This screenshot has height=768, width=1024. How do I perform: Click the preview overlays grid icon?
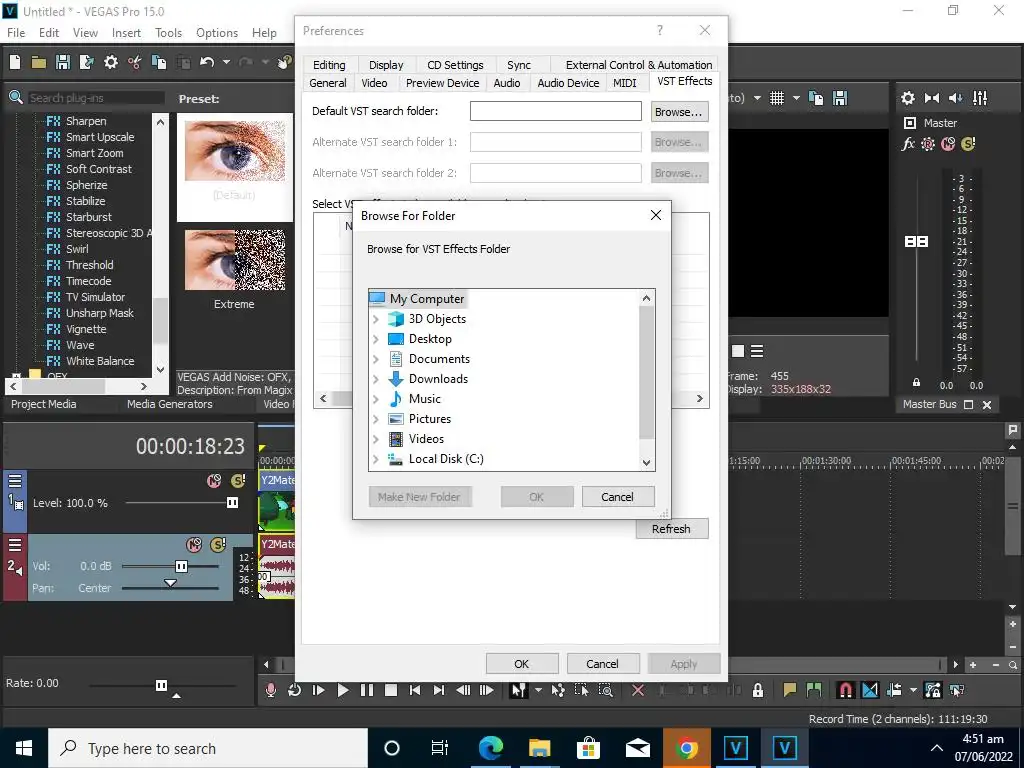[x=776, y=98]
